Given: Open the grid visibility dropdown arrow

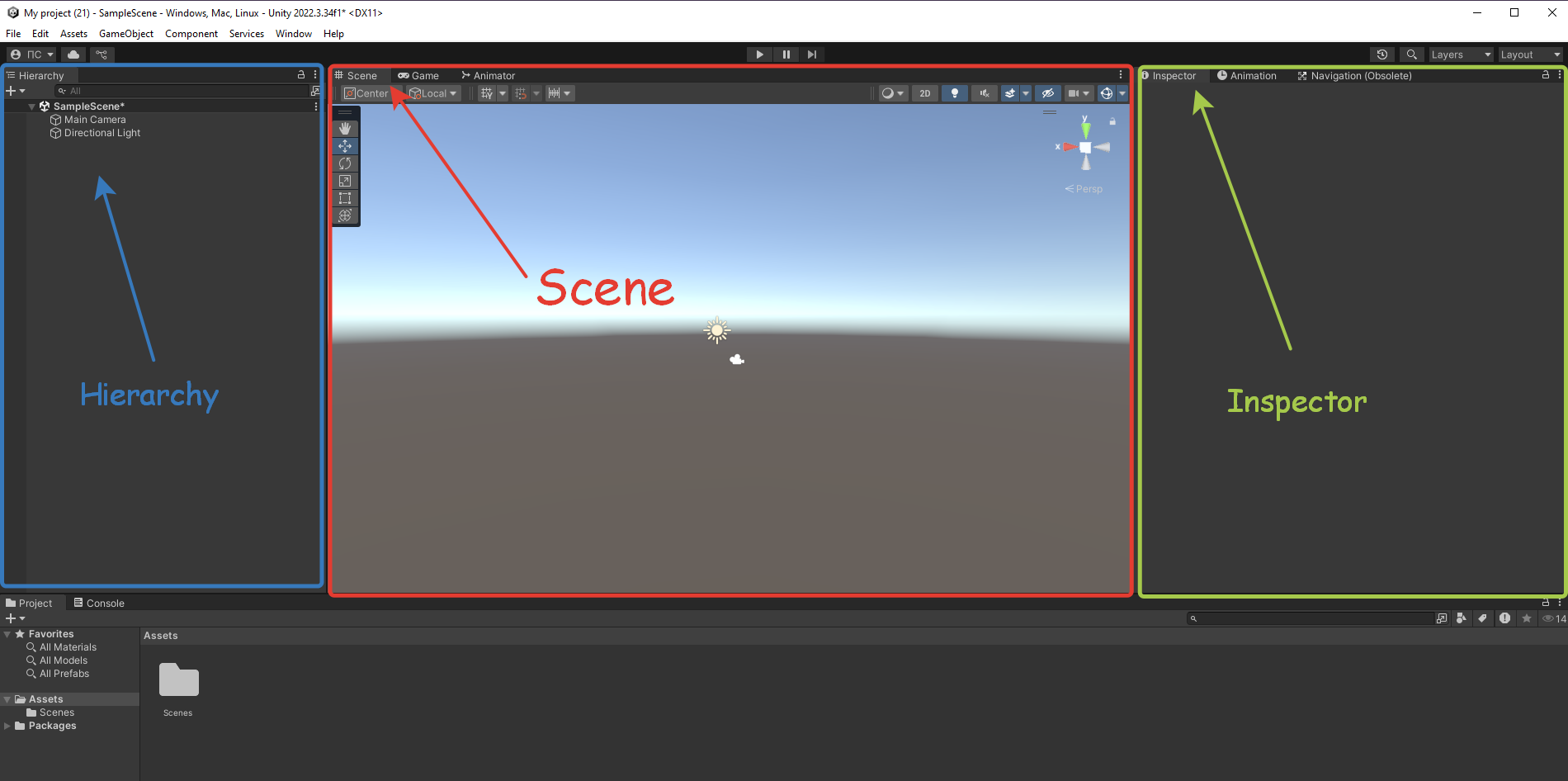Looking at the screenshot, I should (503, 93).
